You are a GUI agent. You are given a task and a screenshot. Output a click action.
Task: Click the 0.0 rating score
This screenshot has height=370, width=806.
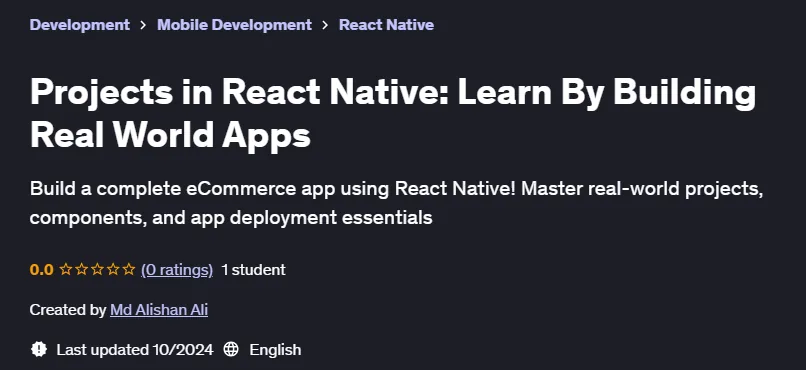[42, 270]
